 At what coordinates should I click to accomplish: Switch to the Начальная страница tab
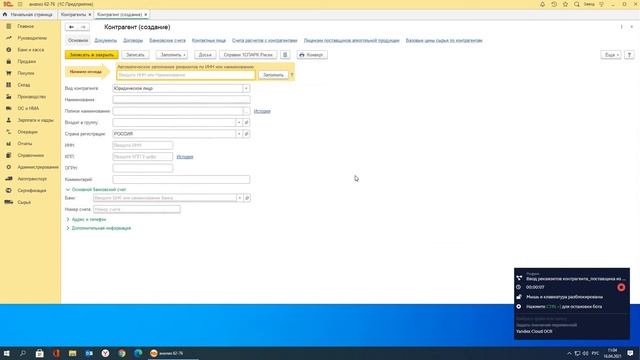(28, 14)
